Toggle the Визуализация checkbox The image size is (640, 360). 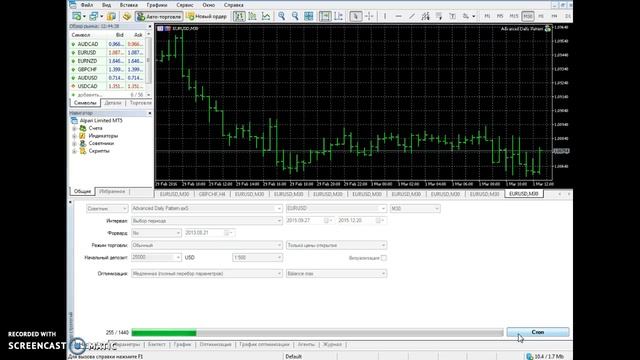tap(384, 258)
